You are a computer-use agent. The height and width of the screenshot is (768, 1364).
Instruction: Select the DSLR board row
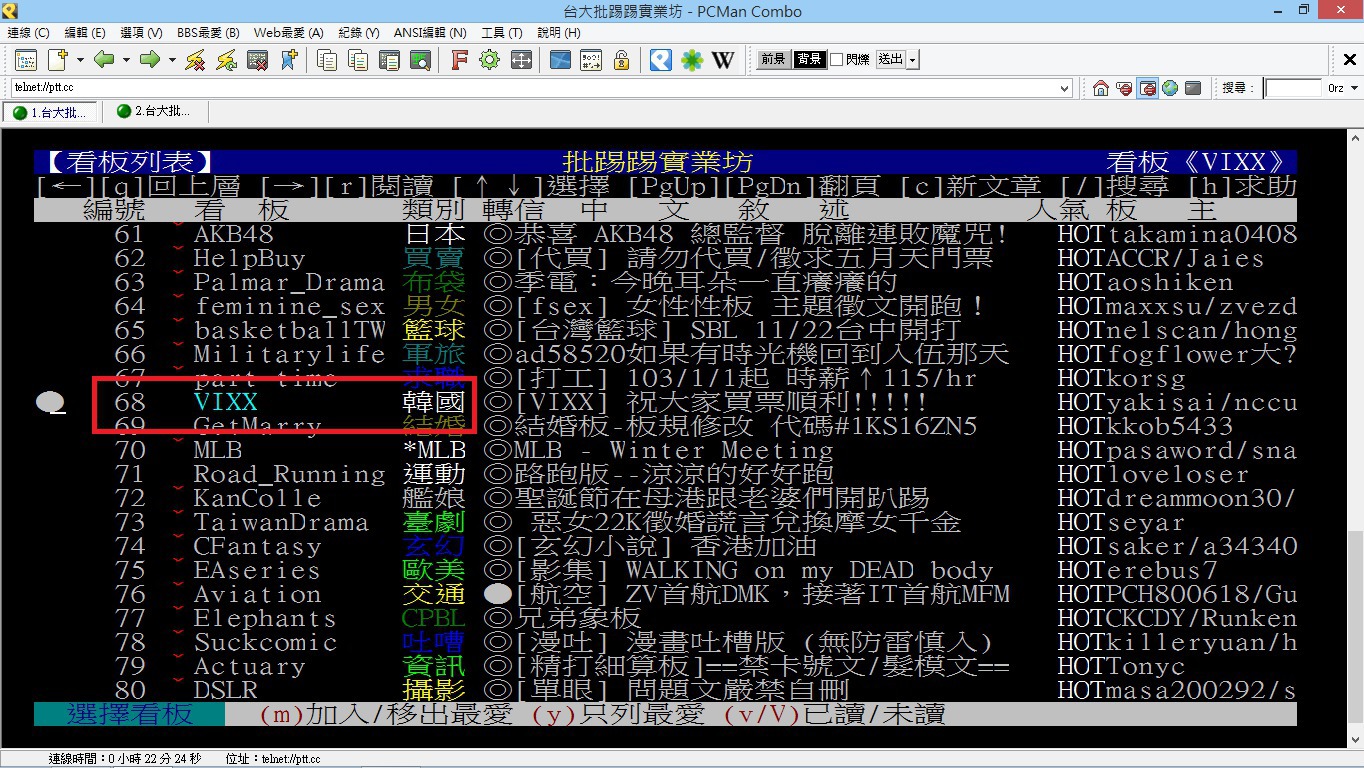(665, 691)
